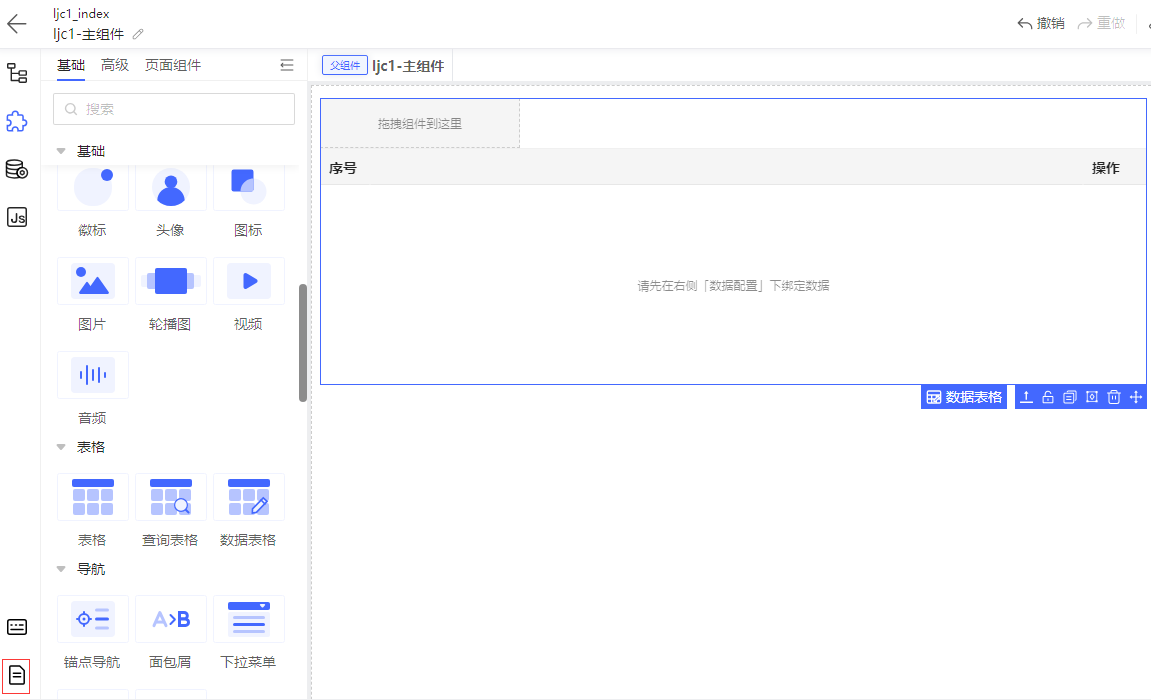
Task: Collapse the 表格 section
Action: (x=61, y=447)
